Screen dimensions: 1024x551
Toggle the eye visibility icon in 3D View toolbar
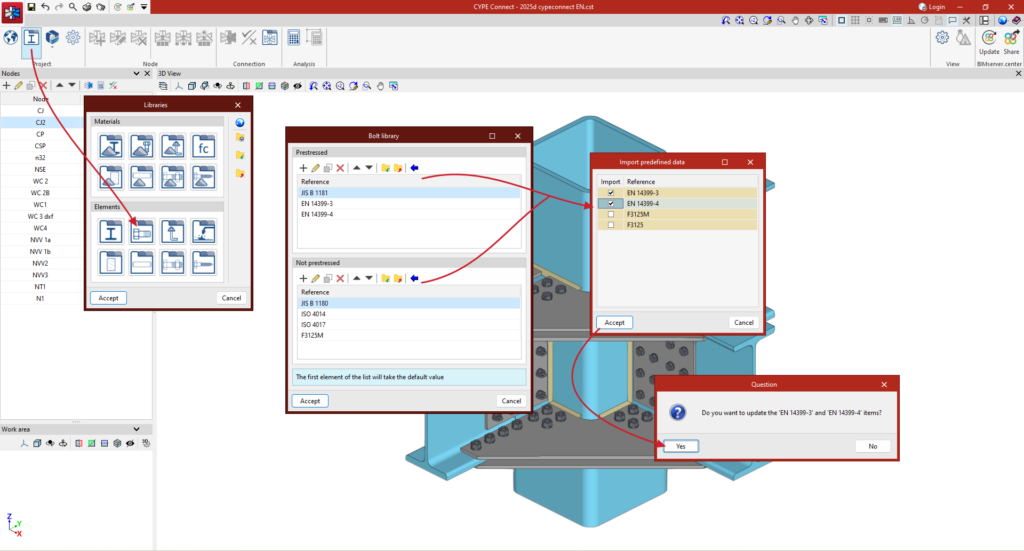(x=298, y=86)
